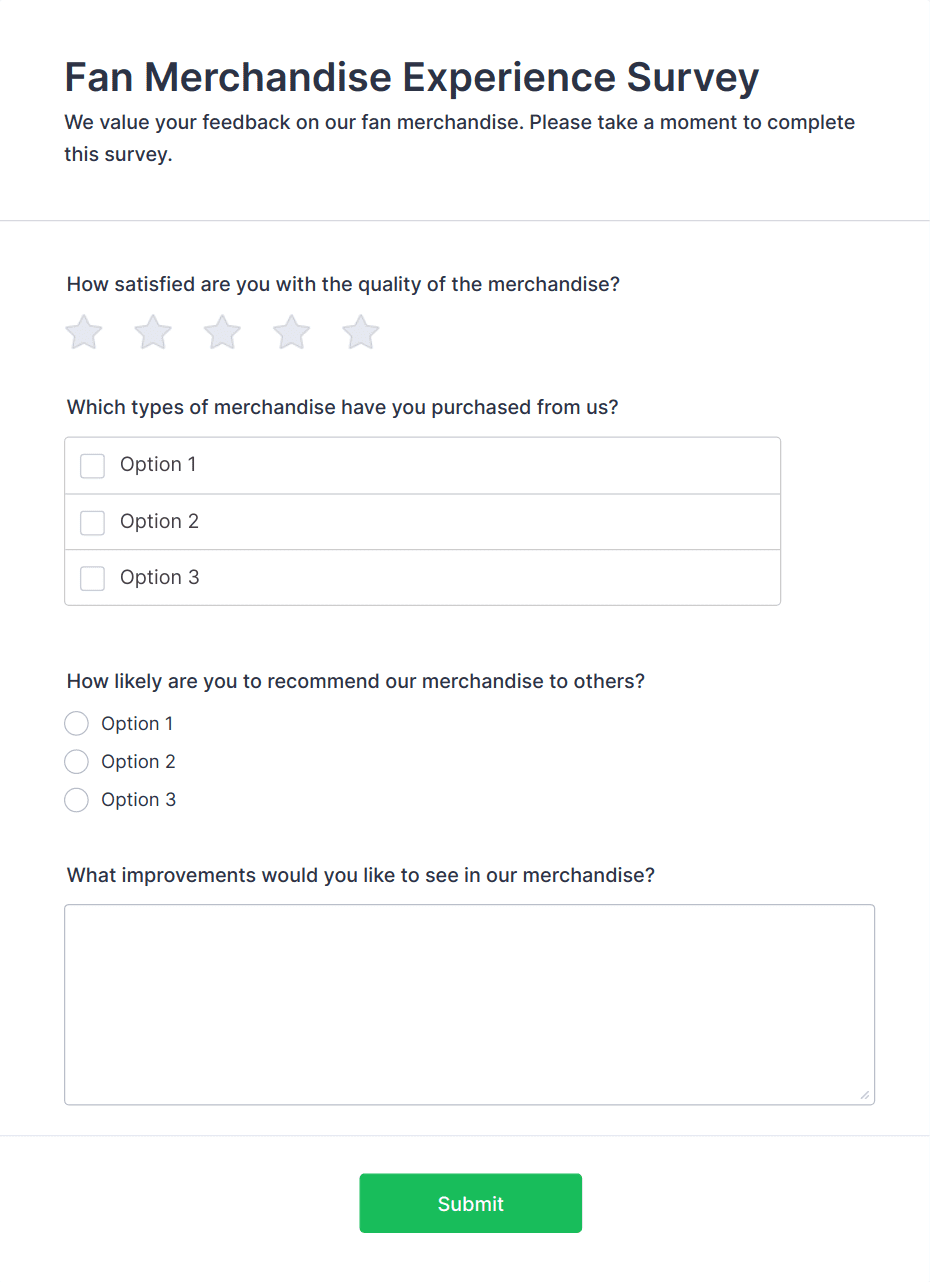Image resolution: width=930 pixels, height=1282 pixels.
Task: Select Option 1 for recommendation likelihood
Action: [x=76, y=723]
